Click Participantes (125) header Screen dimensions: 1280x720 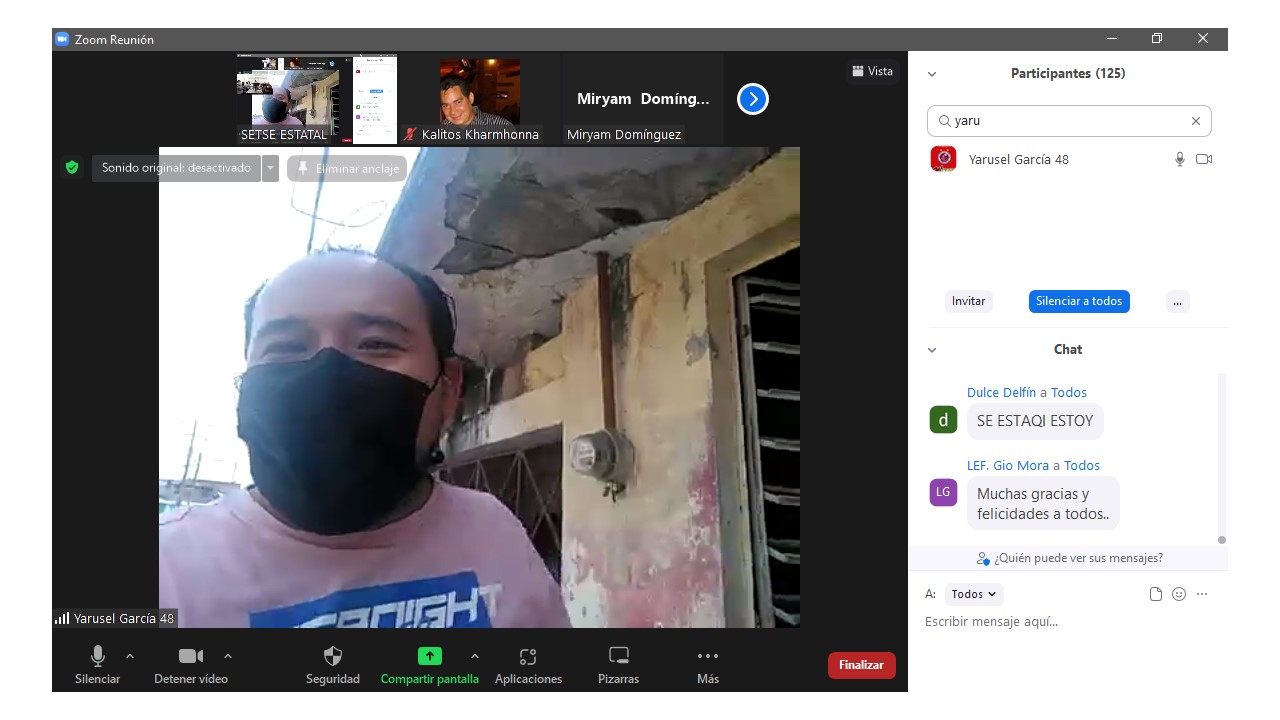1068,73
